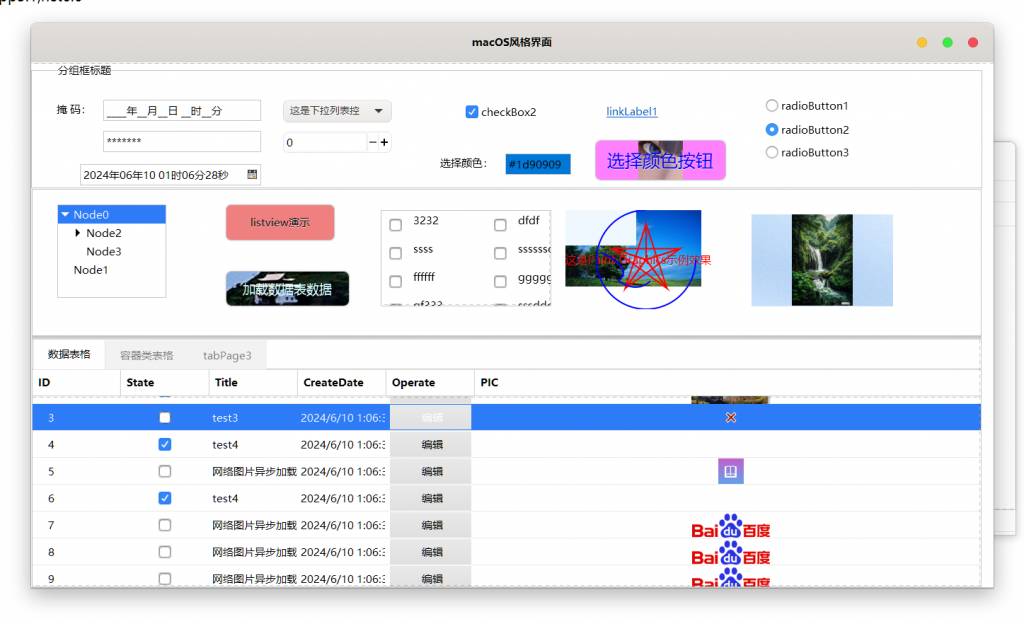Switch to the 容器类表格 tab

146,355
